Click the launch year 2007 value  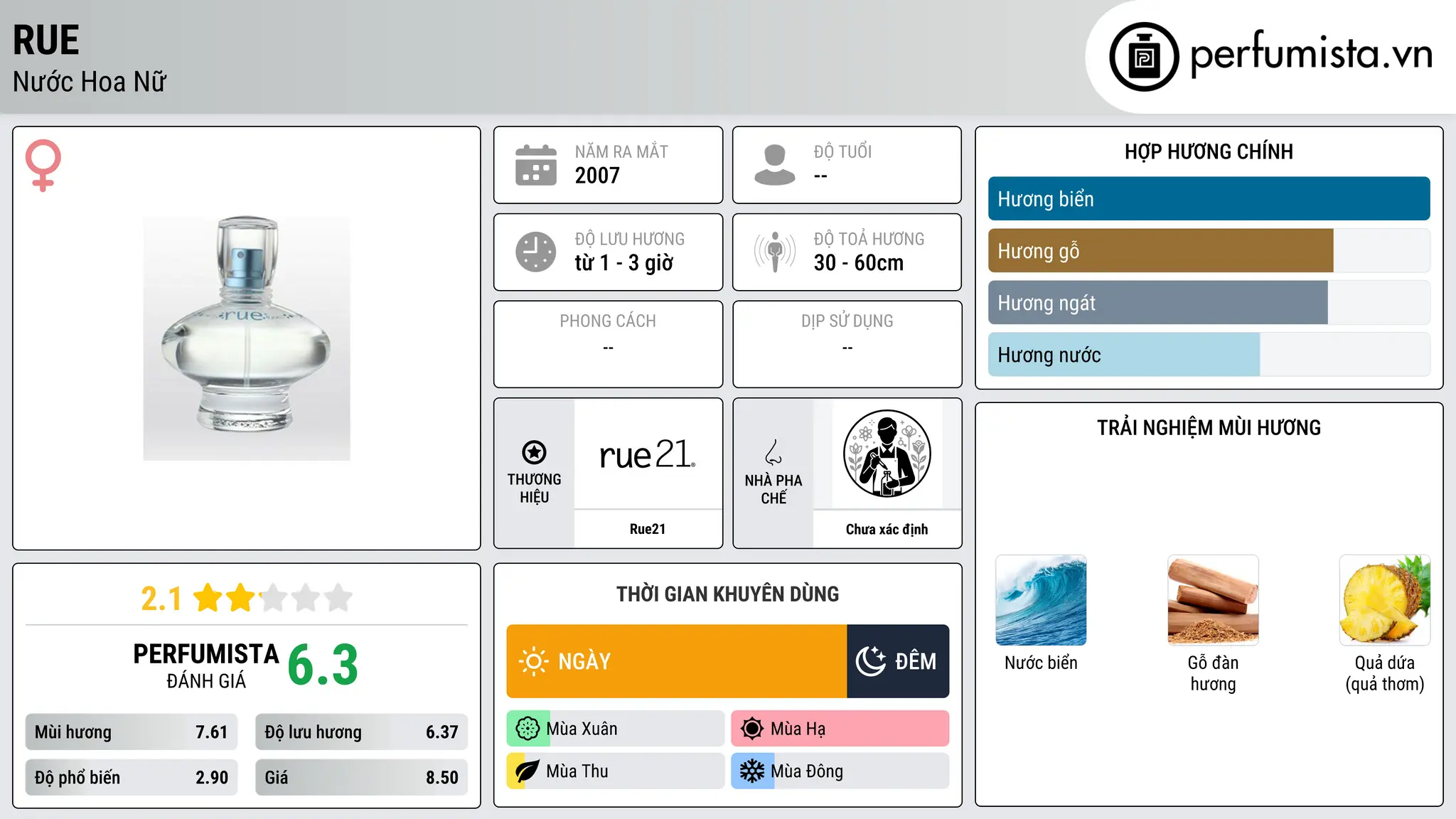[597, 176]
